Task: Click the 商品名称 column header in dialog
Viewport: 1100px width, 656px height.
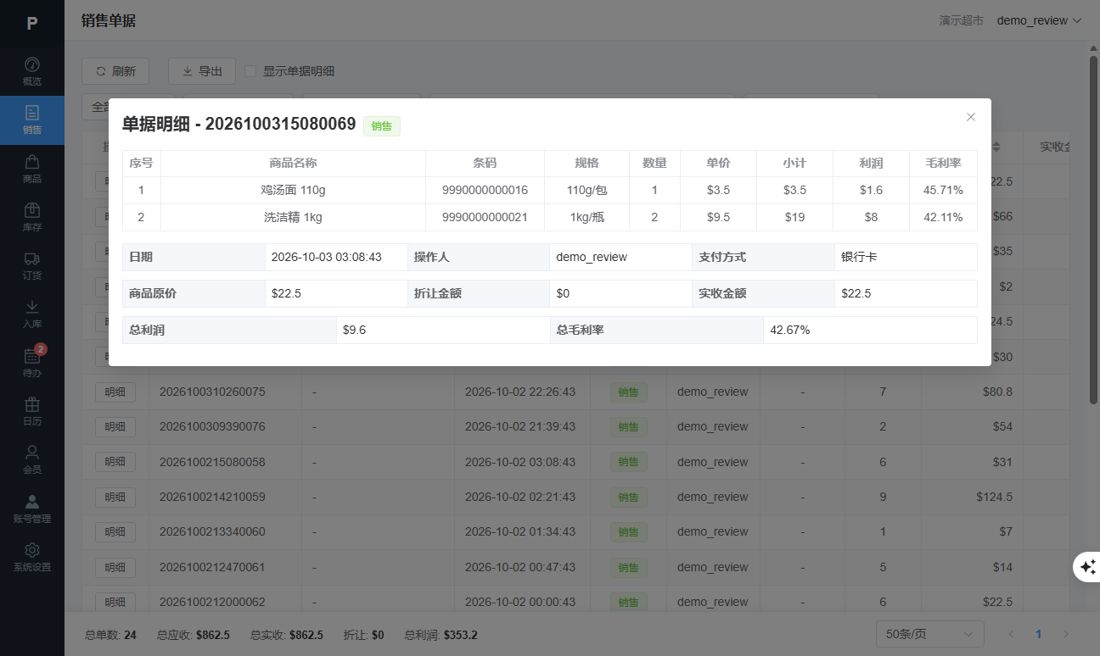Action: (x=293, y=163)
